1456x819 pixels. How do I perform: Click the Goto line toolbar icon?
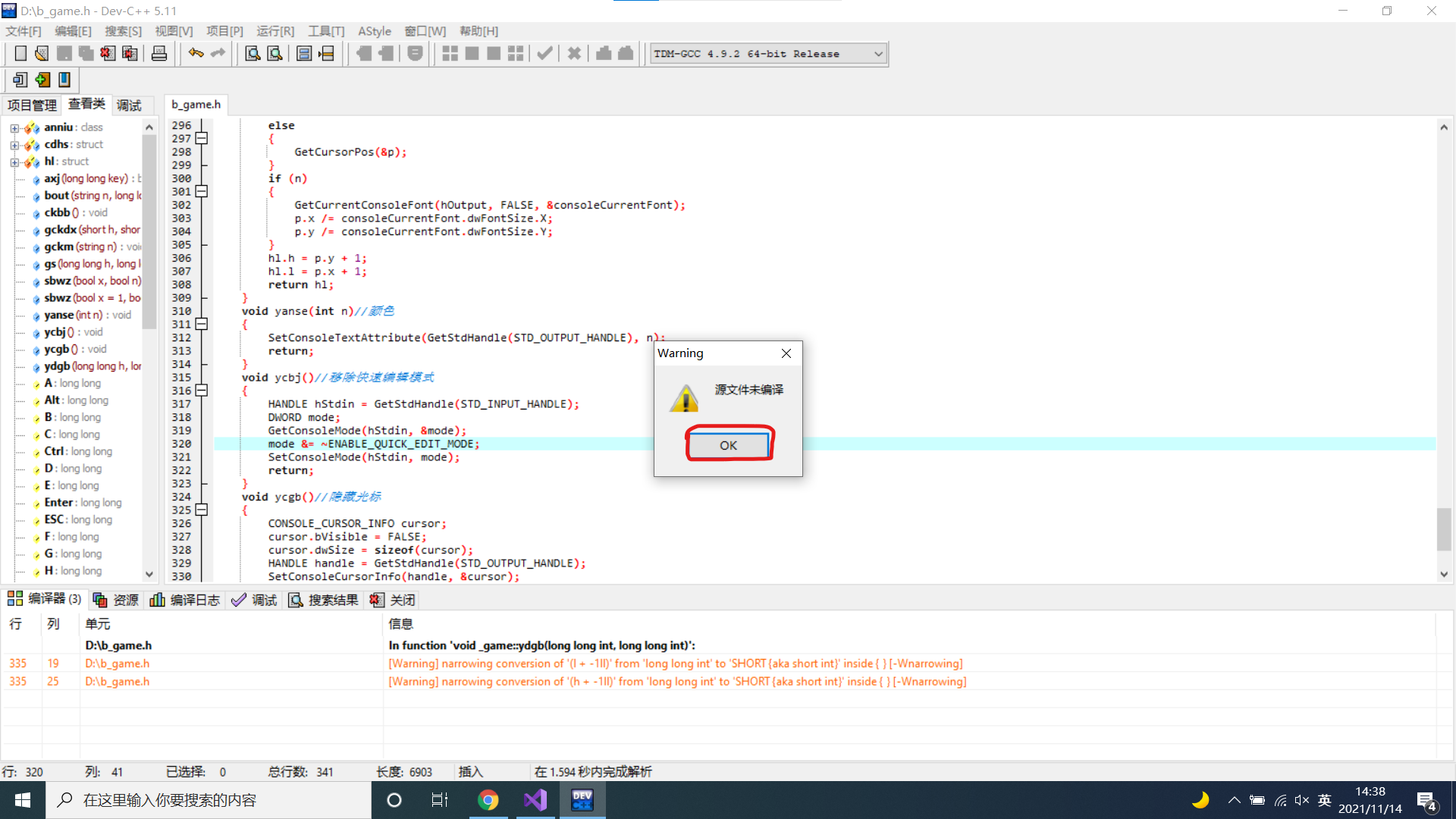326,54
